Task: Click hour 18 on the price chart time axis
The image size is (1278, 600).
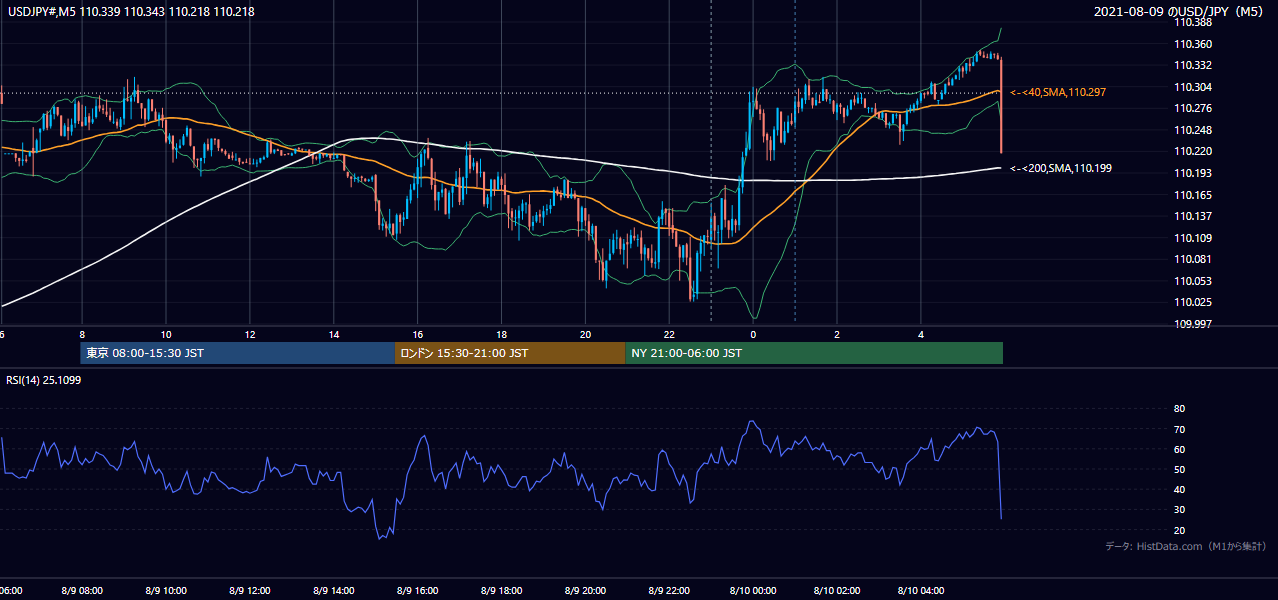Action: 501,334
